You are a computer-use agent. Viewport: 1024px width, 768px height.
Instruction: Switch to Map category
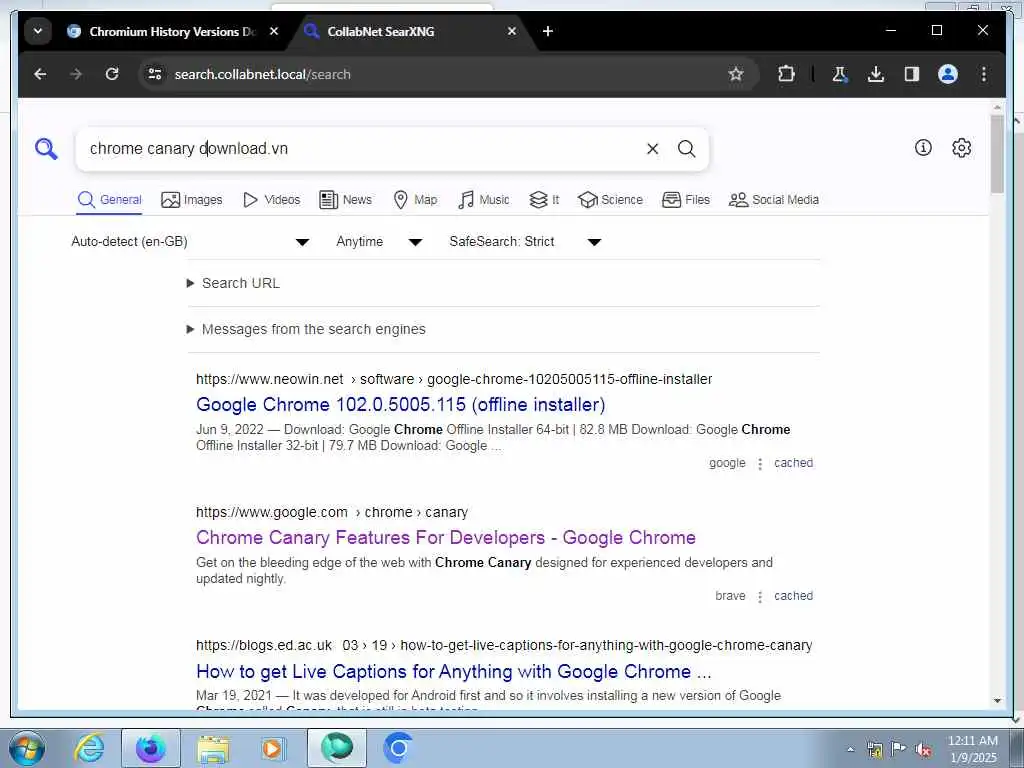pos(415,200)
